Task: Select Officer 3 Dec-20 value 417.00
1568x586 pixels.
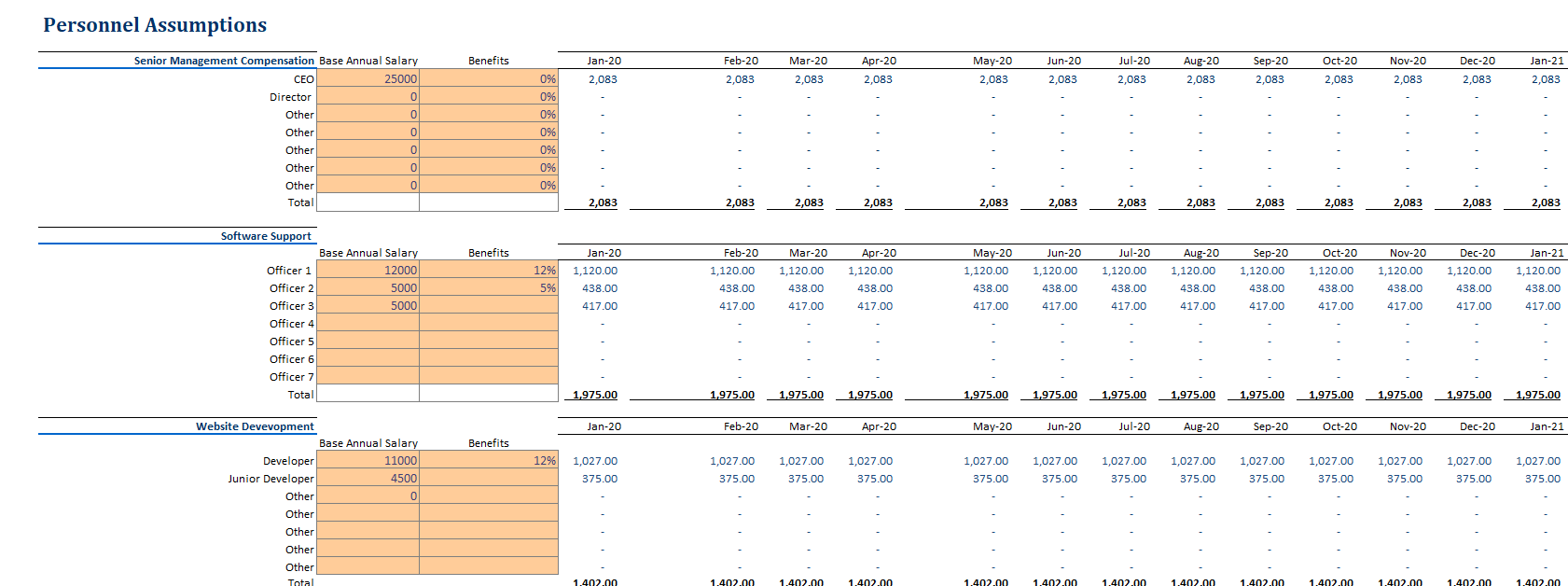Action: tap(1474, 306)
